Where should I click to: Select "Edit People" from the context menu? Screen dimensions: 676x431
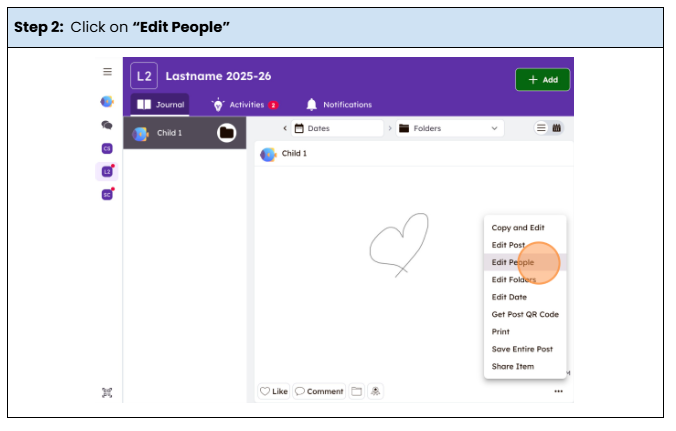point(513,262)
